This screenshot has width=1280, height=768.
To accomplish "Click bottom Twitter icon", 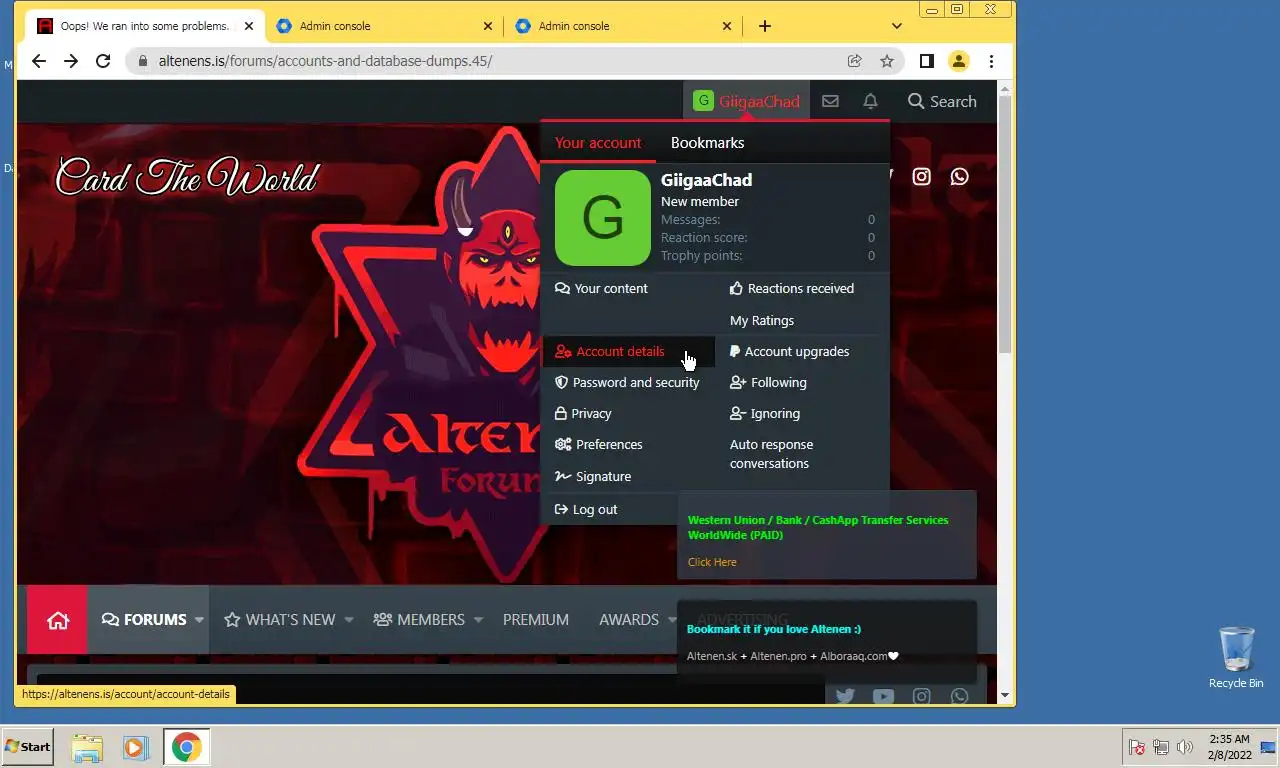I will point(845,696).
